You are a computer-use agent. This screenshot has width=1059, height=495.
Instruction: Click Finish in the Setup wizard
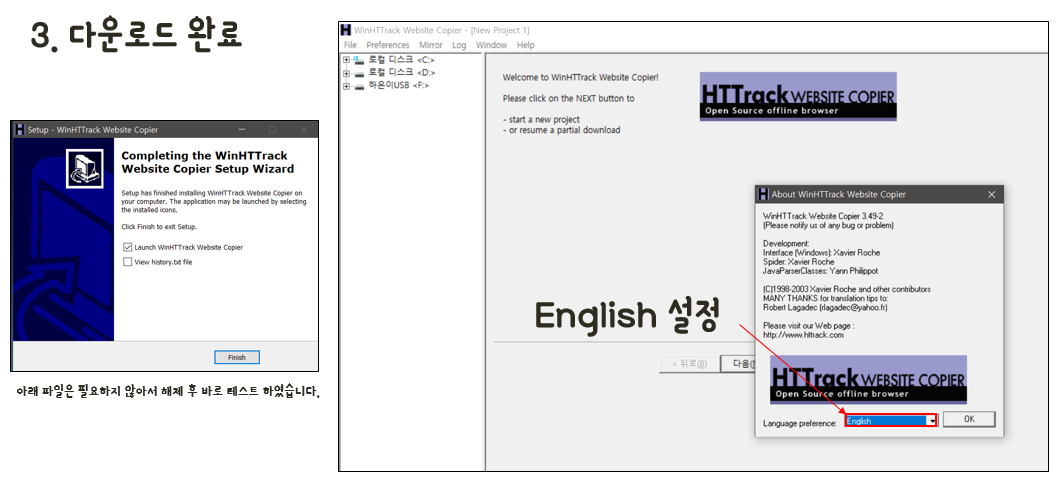(236, 357)
